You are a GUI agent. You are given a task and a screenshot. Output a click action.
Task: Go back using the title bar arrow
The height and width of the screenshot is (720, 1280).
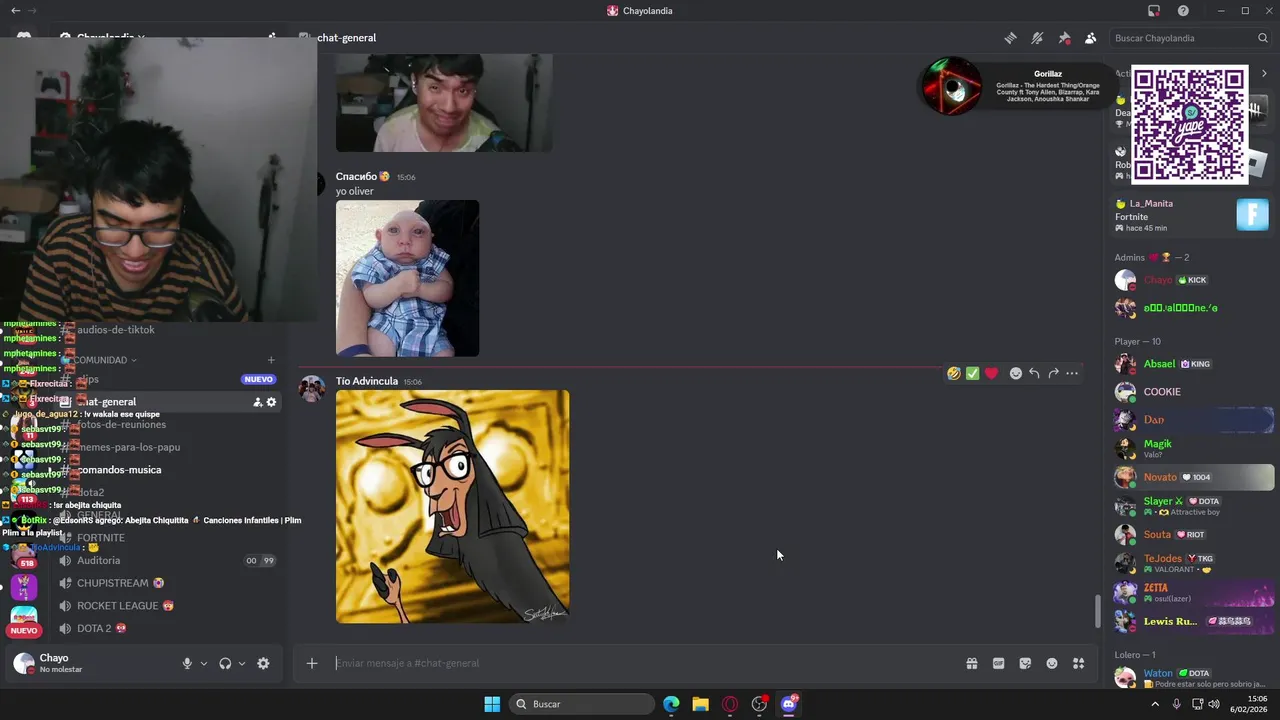tap(15, 11)
